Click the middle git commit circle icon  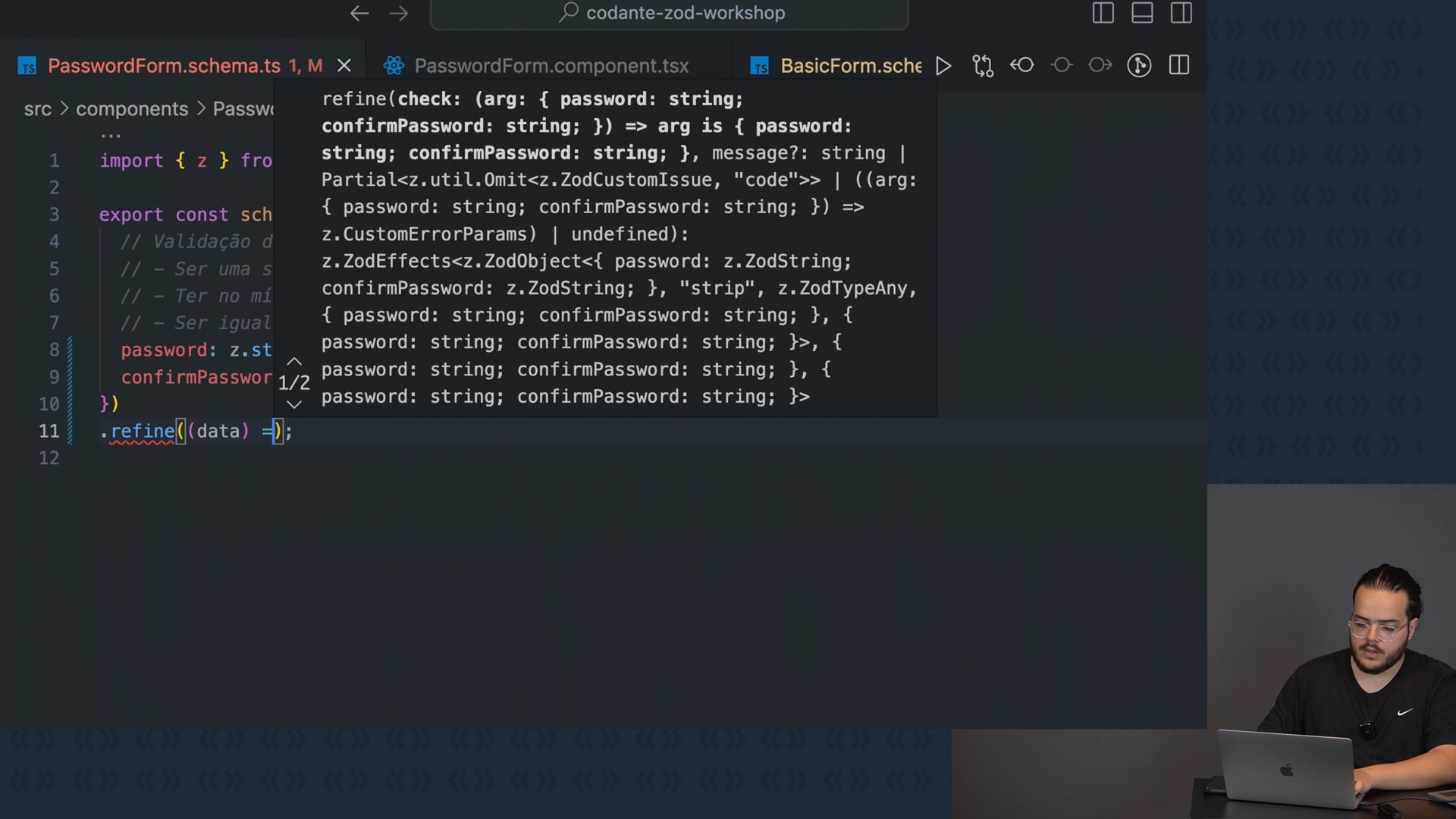1062,65
